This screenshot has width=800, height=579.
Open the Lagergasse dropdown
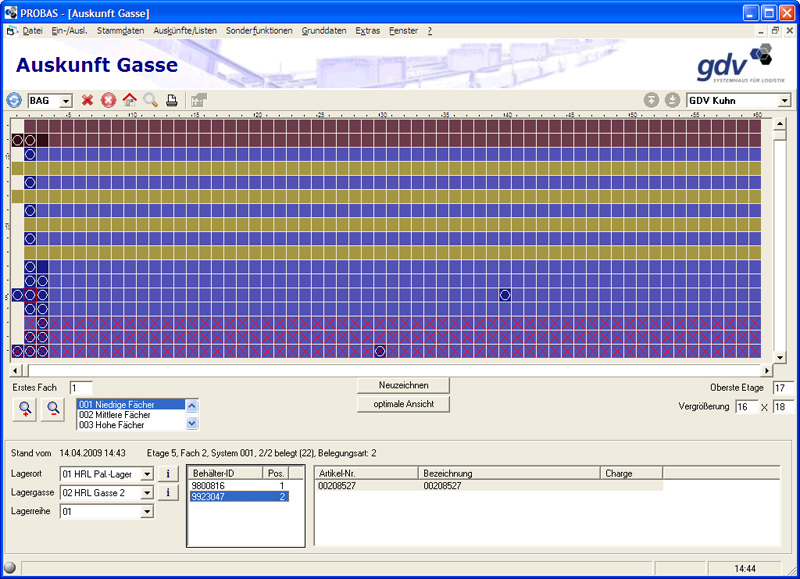pos(147,493)
